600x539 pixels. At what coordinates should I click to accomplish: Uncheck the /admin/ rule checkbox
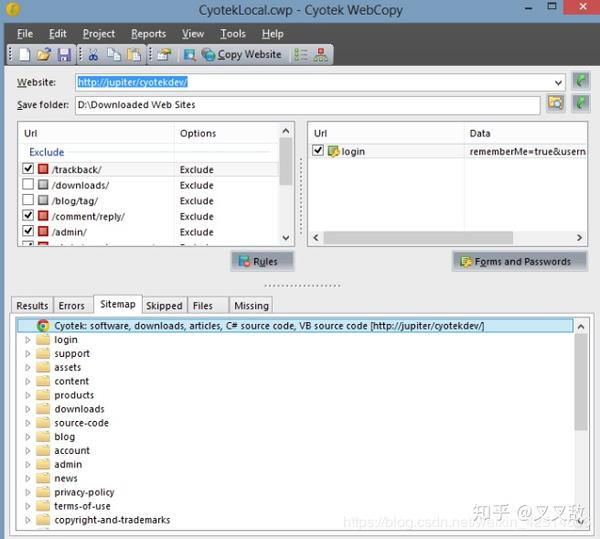pos(28,231)
